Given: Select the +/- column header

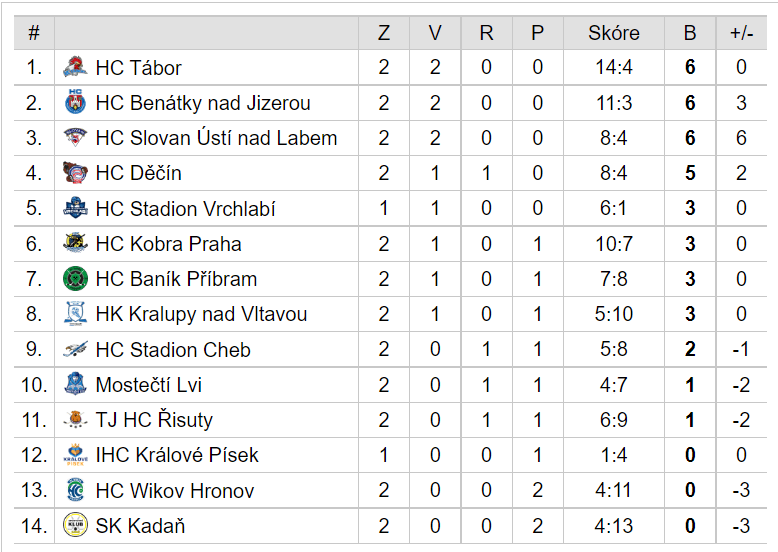Looking at the screenshot, I should (742, 33).
